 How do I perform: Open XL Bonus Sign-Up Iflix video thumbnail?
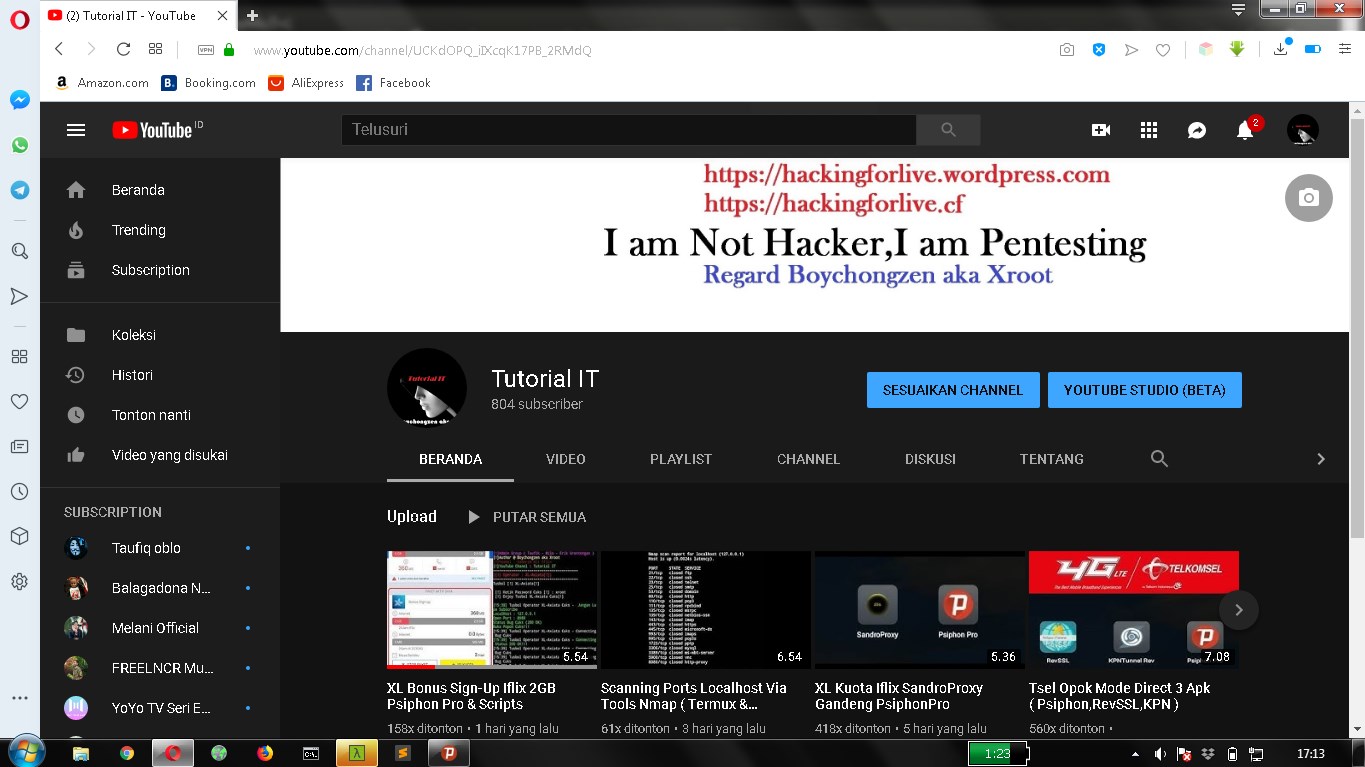pos(492,610)
